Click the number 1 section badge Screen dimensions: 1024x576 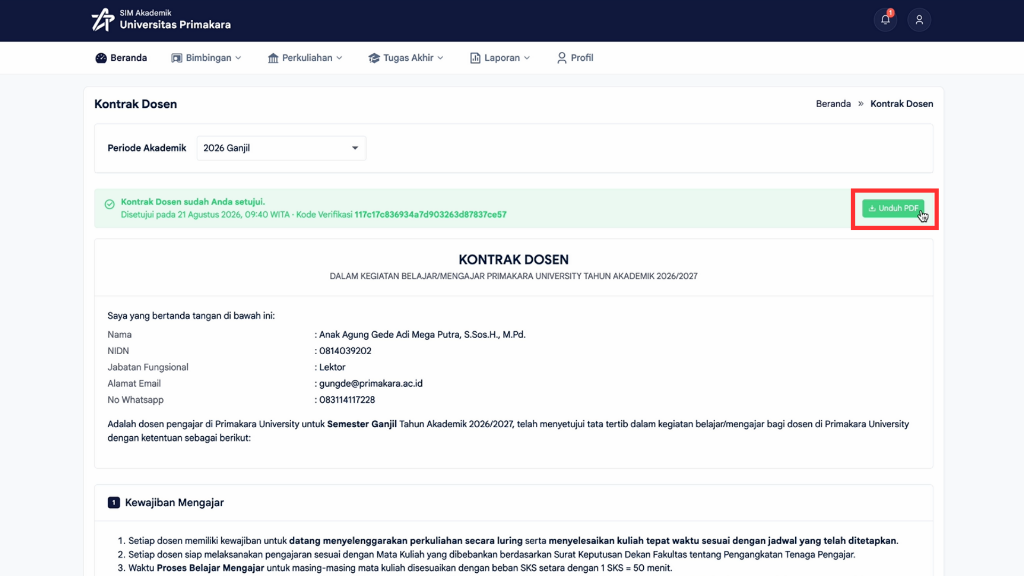tap(114, 502)
